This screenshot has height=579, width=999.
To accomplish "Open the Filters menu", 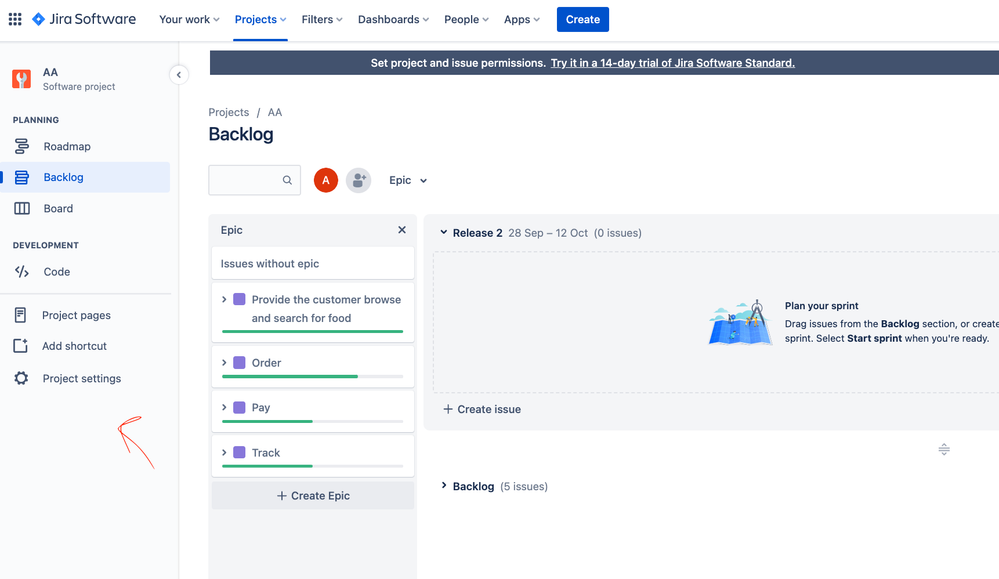I will 322,19.
